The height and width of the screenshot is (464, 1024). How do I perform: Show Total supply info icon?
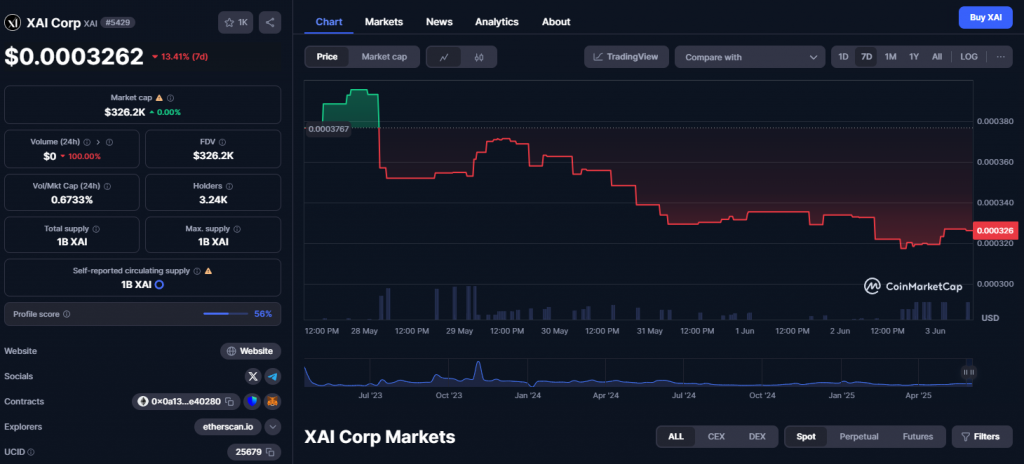coord(96,229)
